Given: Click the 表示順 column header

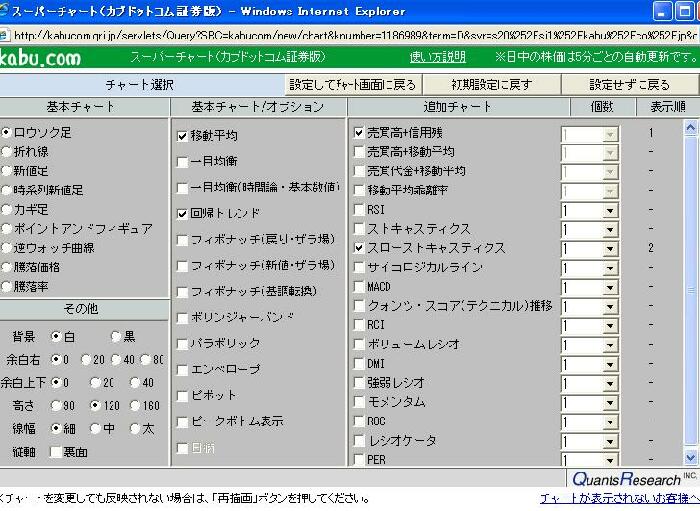Looking at the screenshot, I should point(667,107).
